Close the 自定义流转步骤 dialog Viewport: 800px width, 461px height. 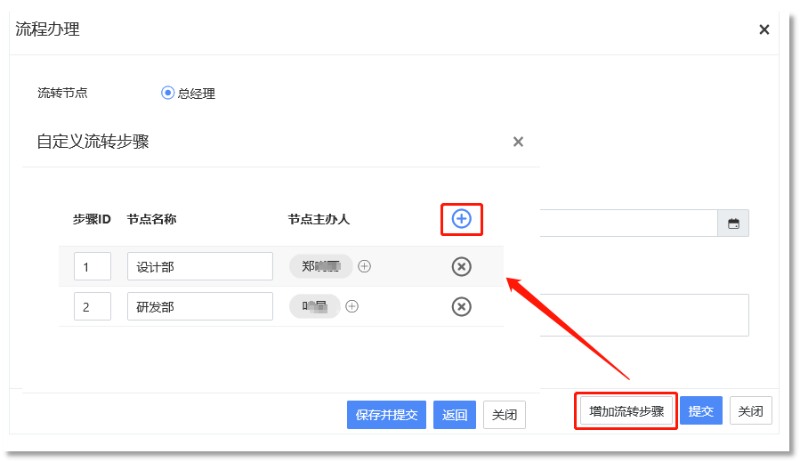(x=518, y=142)
